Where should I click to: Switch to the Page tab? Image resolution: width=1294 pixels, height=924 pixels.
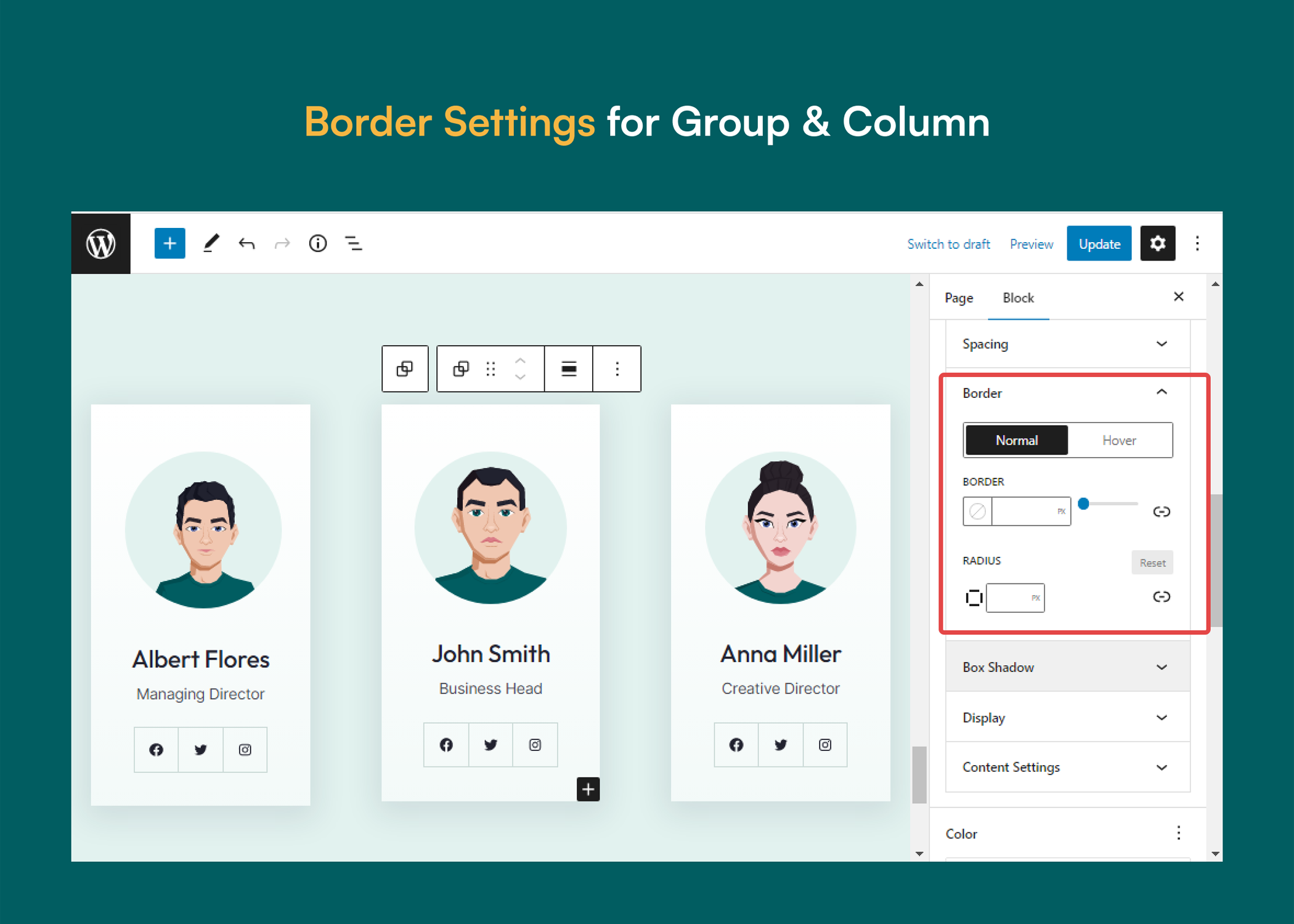(x=959, y=298)
